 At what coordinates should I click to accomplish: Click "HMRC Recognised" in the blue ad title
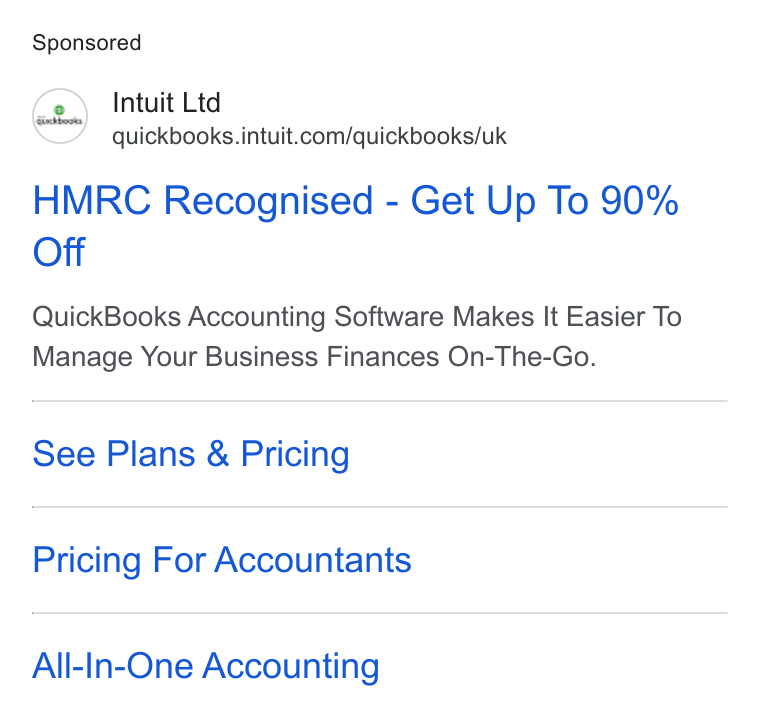point(203,201)
